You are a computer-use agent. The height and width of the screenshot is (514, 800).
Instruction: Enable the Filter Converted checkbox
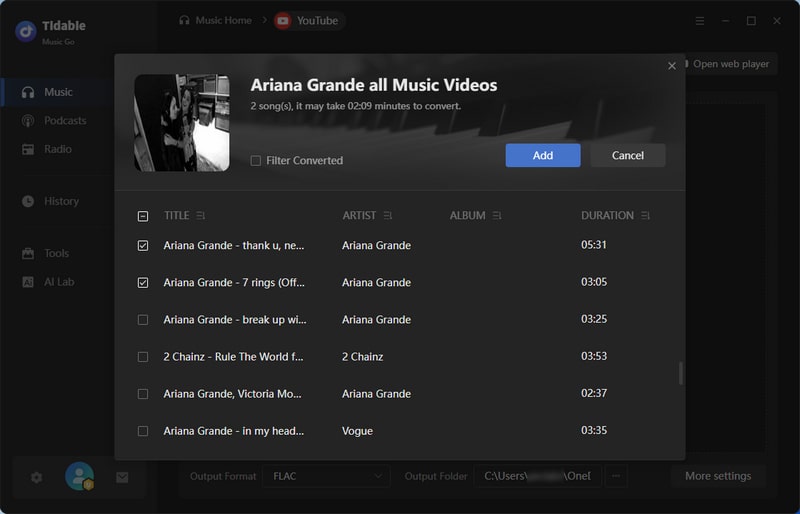click(256, 161)
